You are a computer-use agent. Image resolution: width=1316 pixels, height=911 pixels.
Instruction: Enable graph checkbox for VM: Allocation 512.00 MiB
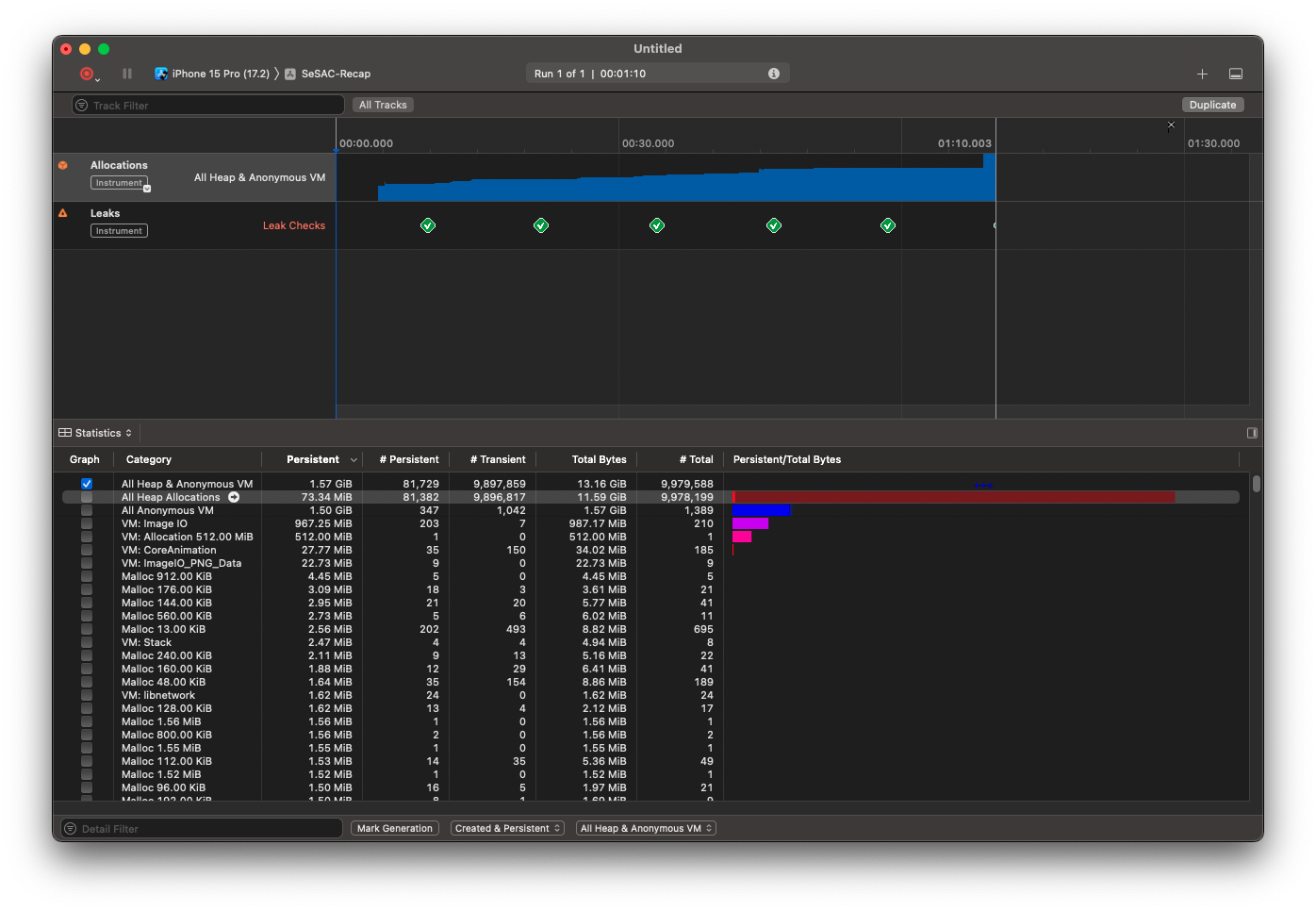pyautogui.click(x=87, y=537)
